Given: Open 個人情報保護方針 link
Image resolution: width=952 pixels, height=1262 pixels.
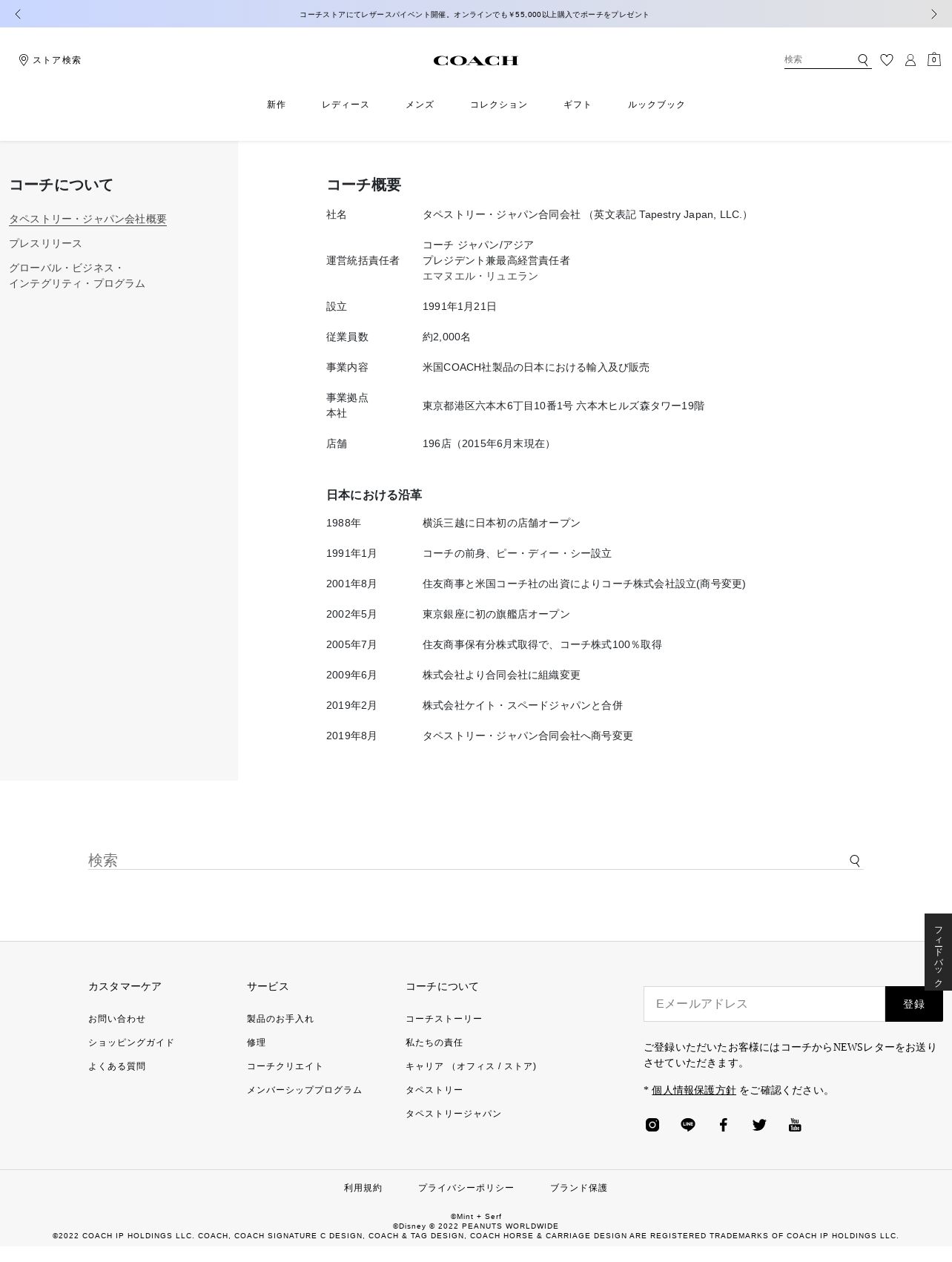Looking at the screenshot, I should [694, 1090].
